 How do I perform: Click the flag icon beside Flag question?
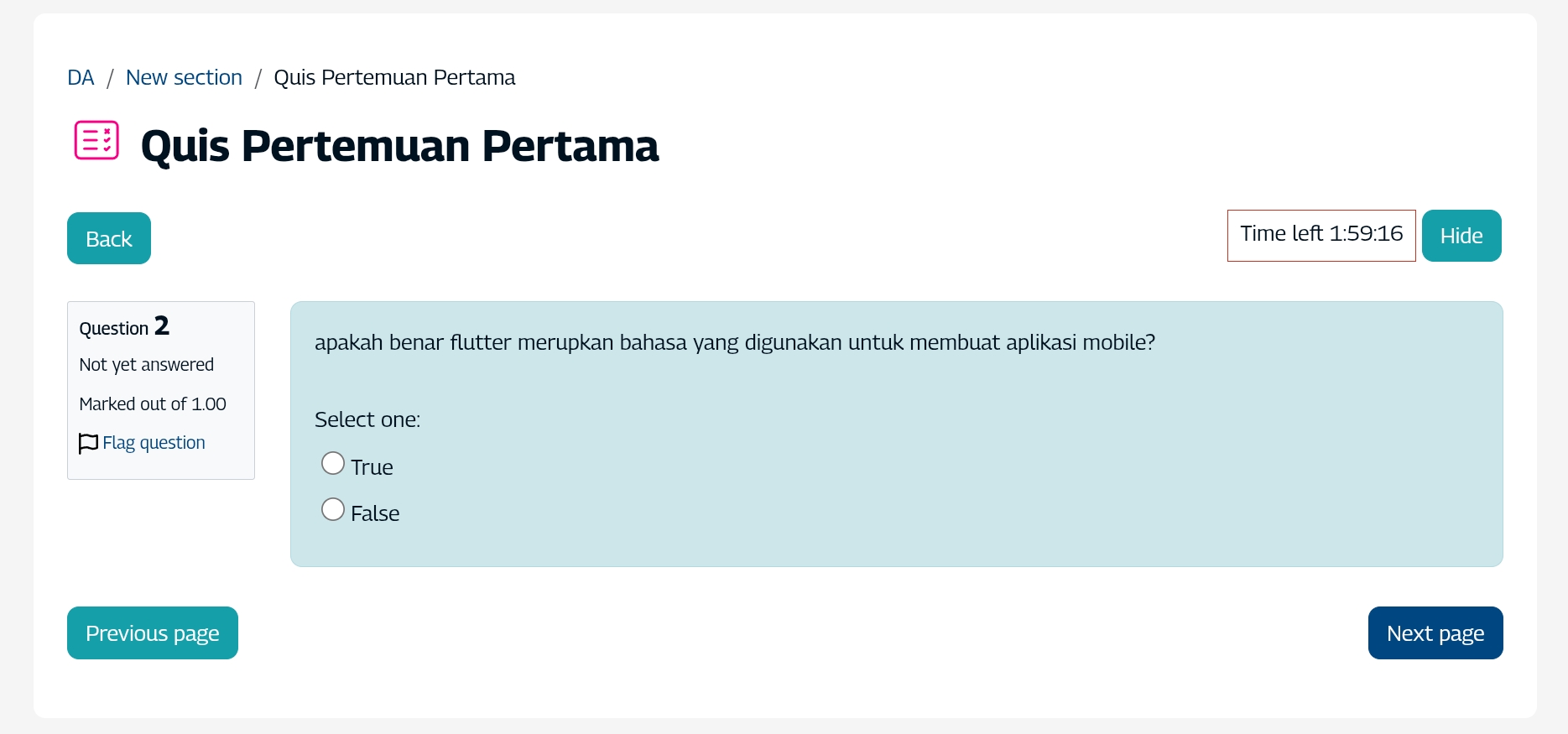coord(88,443)
